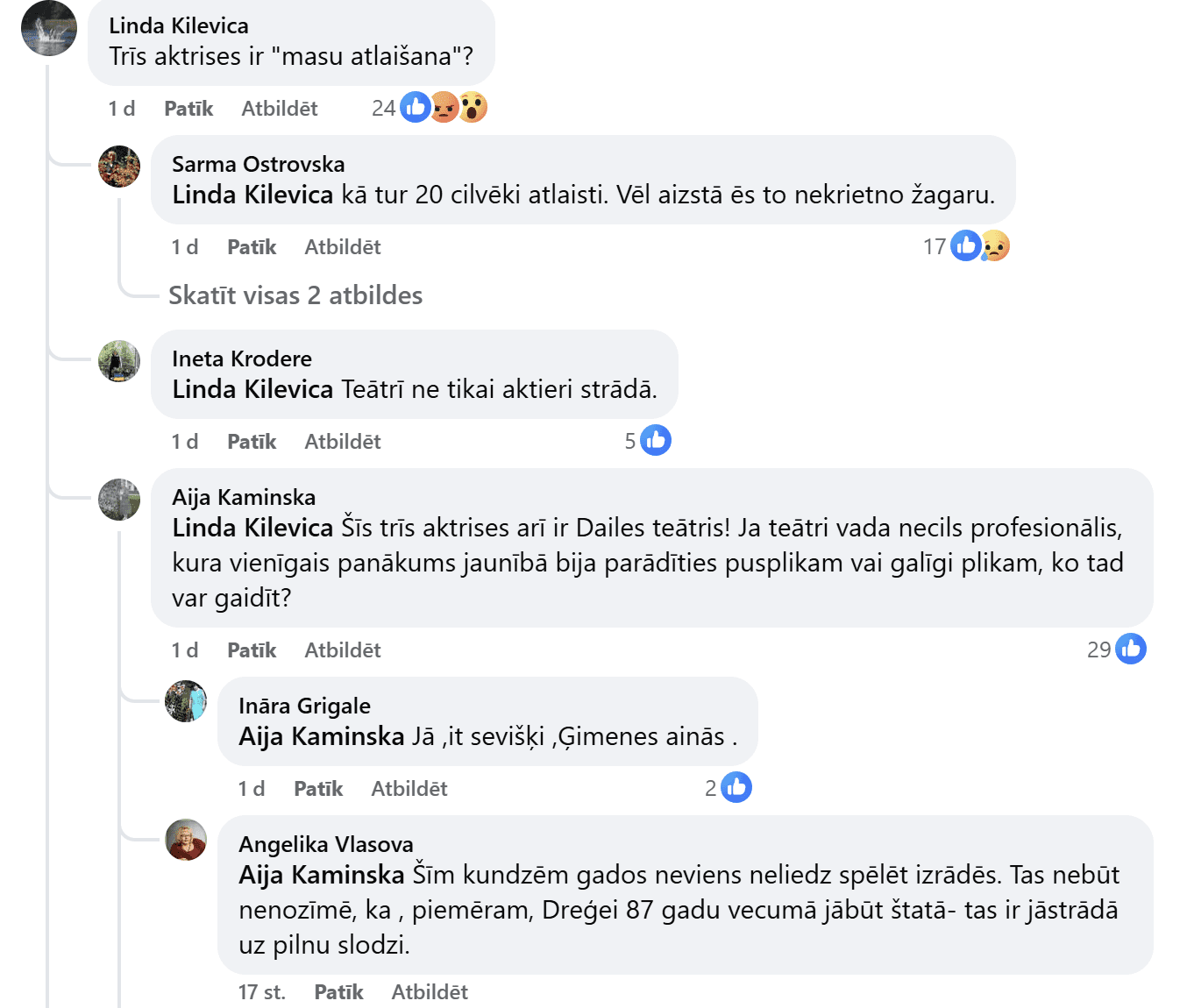Open Ineta Krodere's avatar thumbnail
The height and width of the screenshot is (1008, 1187).
[x=119, y=361]
